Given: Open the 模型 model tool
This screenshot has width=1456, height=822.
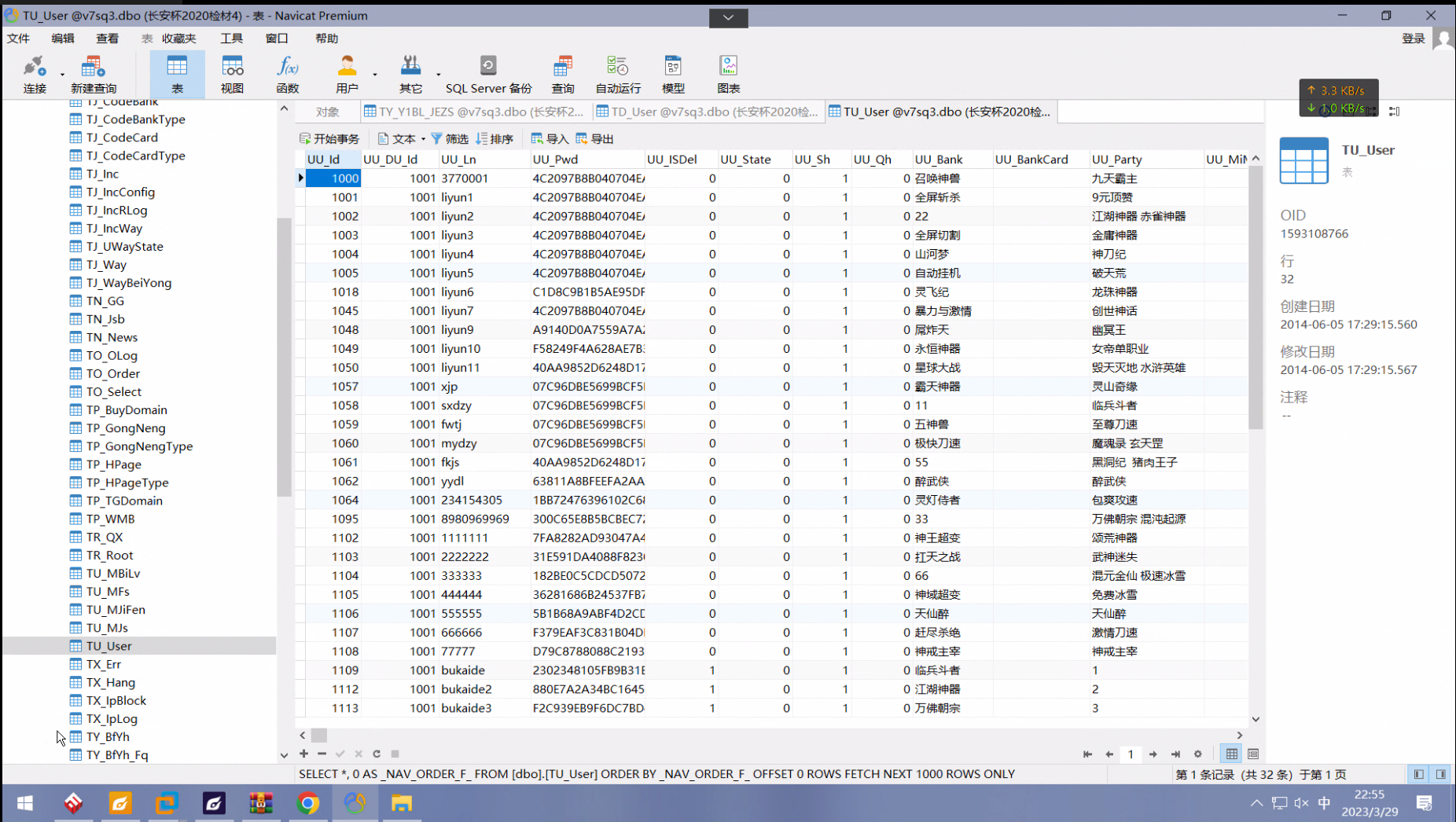Looking at the screenshot, I should click(x=673, y=75).
